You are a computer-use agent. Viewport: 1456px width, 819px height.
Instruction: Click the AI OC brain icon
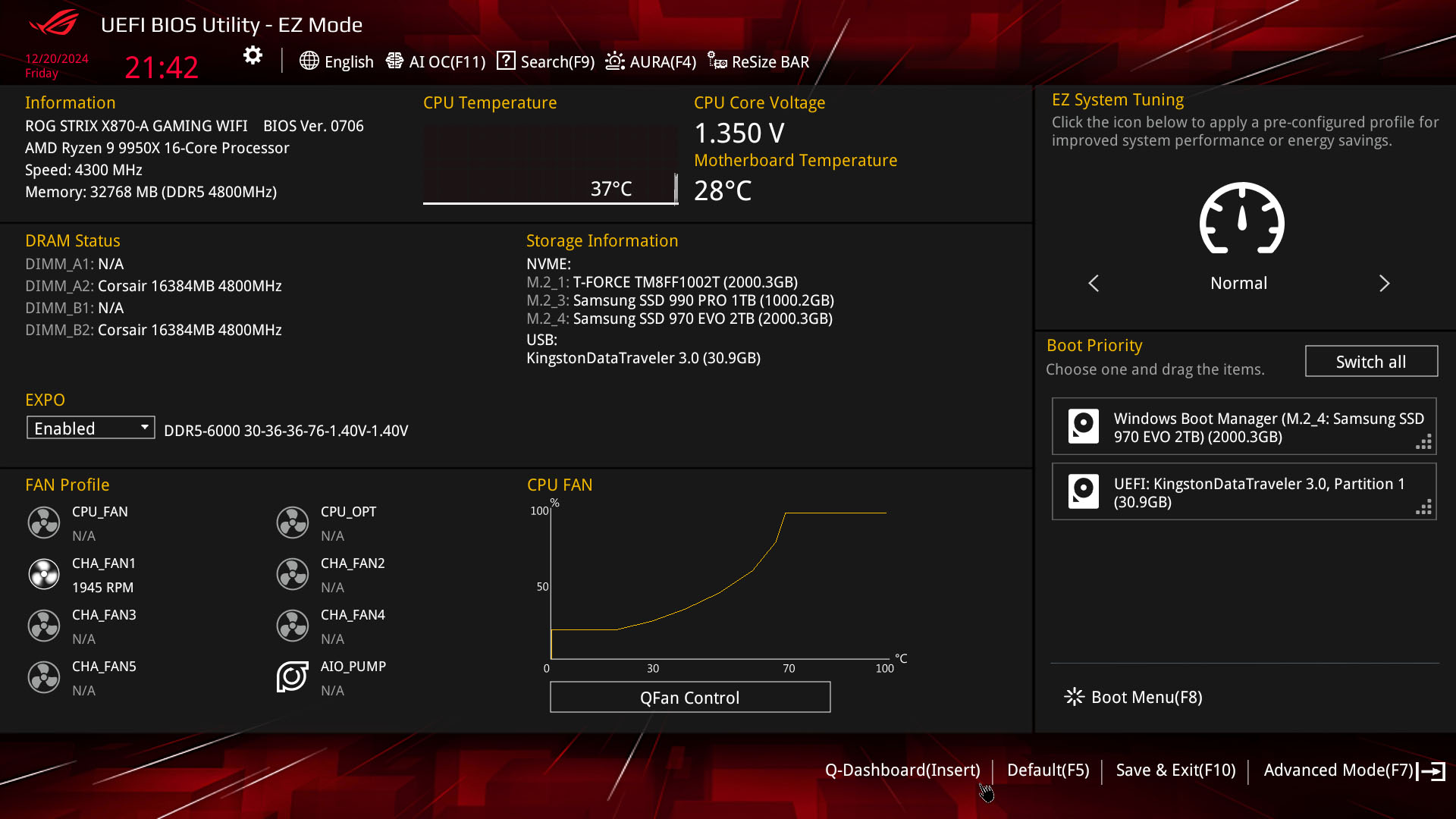pos(394,61)
